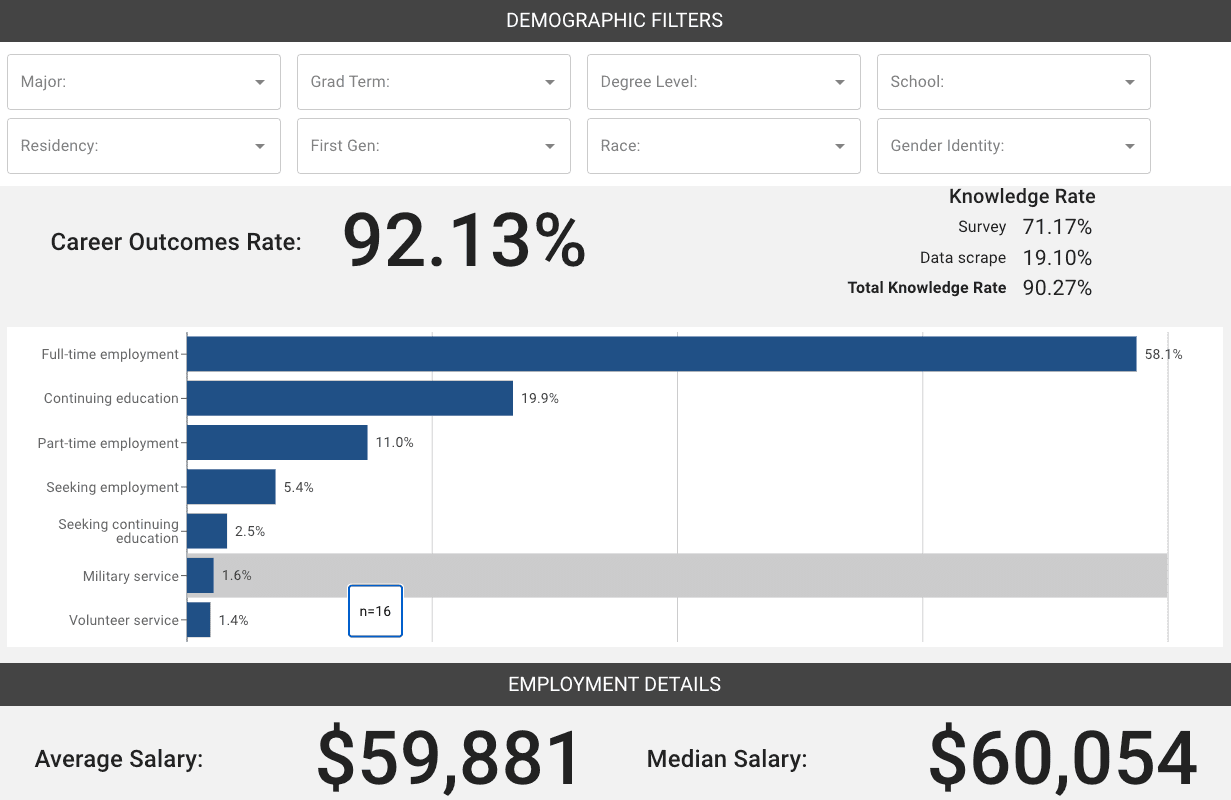1231x800 pixels.
Task: Select the Seeking employment bar
Action: click(x=231, y=487)
